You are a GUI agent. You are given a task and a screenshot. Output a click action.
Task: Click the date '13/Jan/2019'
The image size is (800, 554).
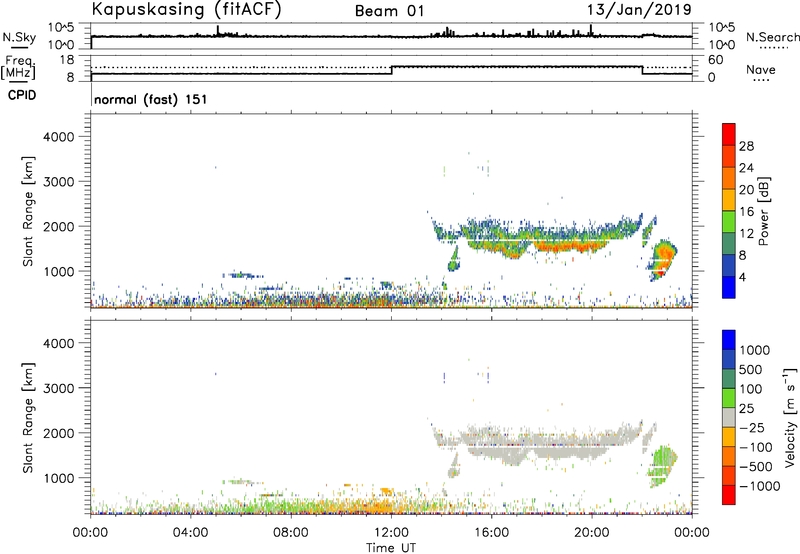(x=639, y=10)
